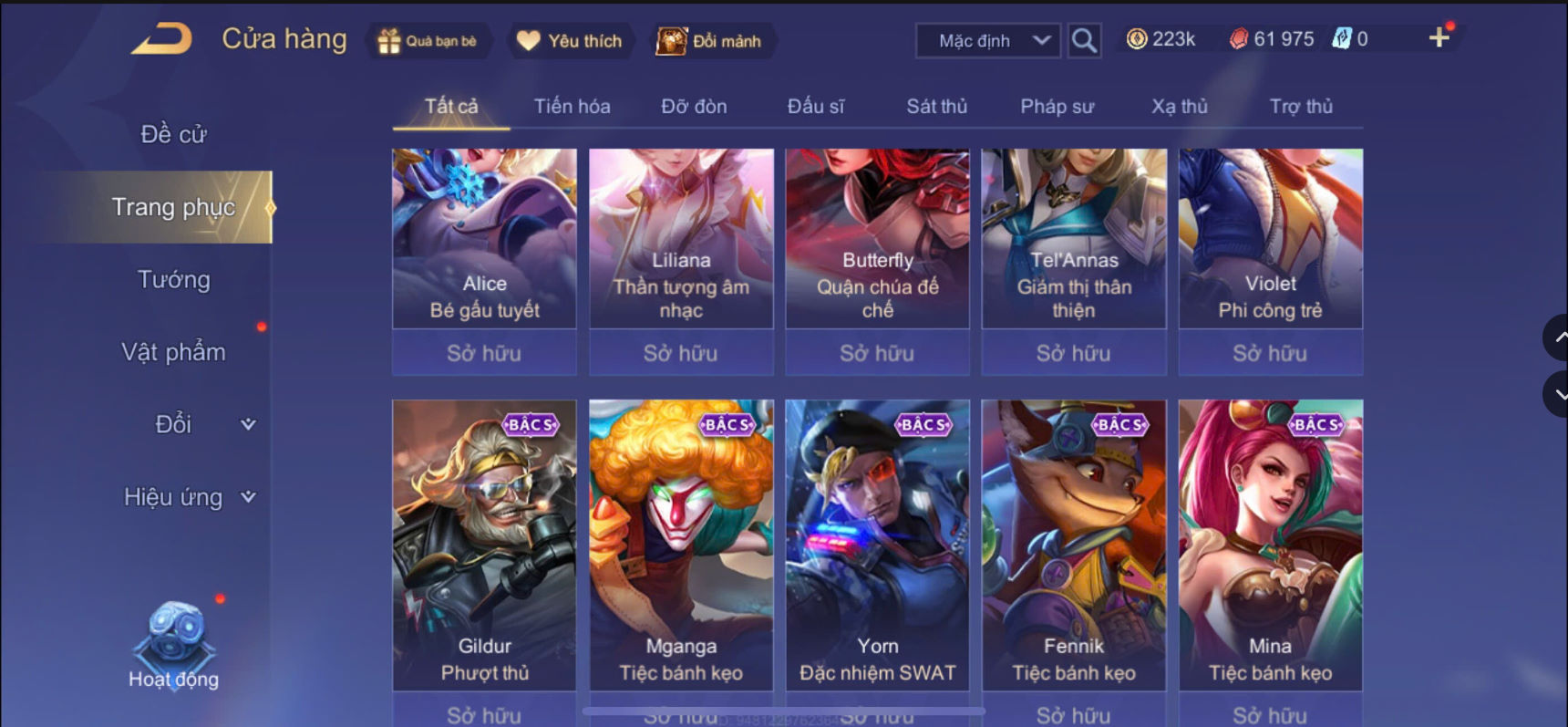Click Sở hữu under Violet skin
Viewport: 1568px width, 727px height.
(1270, 353)
